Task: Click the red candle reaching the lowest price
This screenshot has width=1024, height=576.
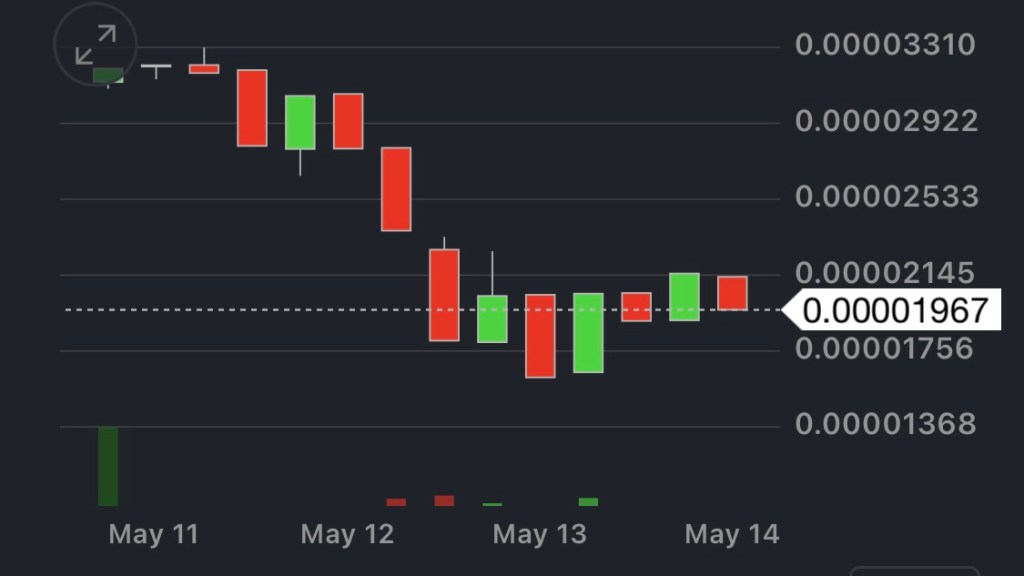Action: point(540,336)
